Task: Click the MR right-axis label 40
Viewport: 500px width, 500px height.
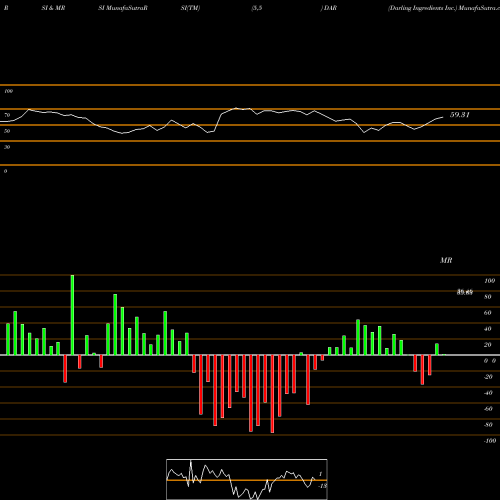Action: pyautogui.click(x=488, y=329)
